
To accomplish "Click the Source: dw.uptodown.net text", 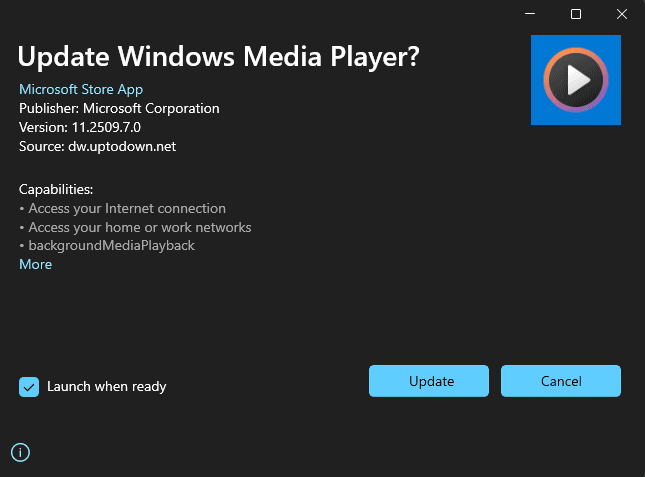I will [97, 146].
